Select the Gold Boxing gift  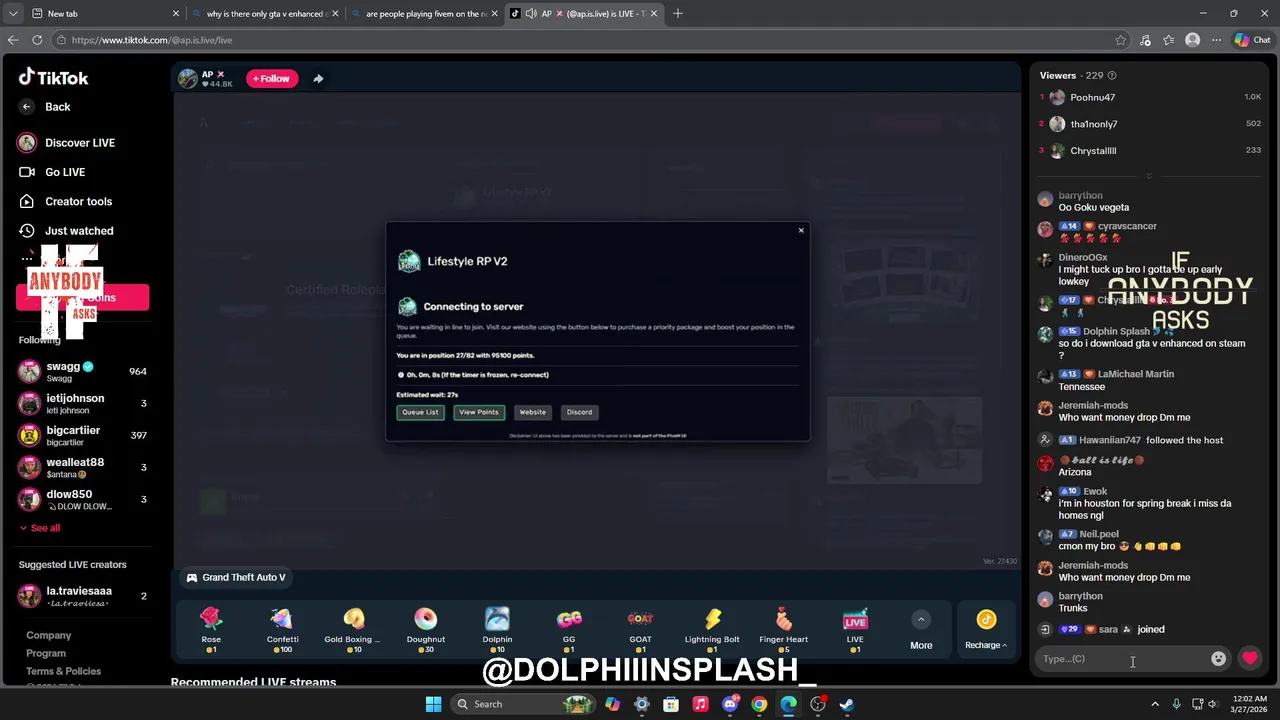354,629
